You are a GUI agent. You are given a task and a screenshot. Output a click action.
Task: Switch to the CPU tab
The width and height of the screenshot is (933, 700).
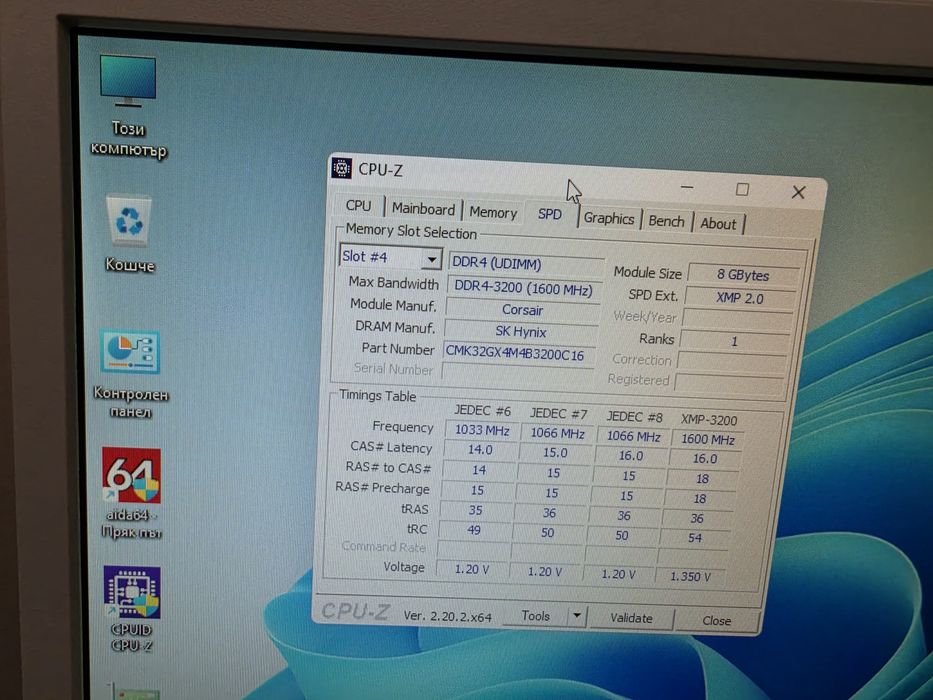(358, 205)
